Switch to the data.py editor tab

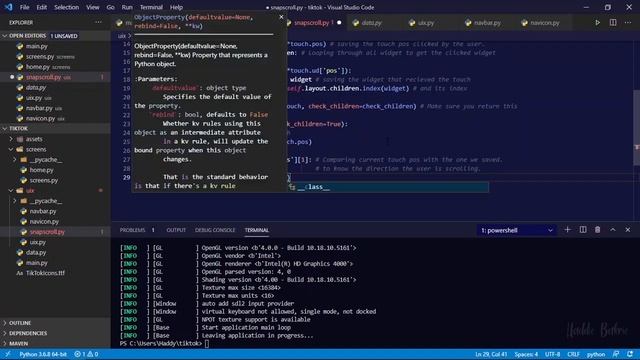point(371,23)
